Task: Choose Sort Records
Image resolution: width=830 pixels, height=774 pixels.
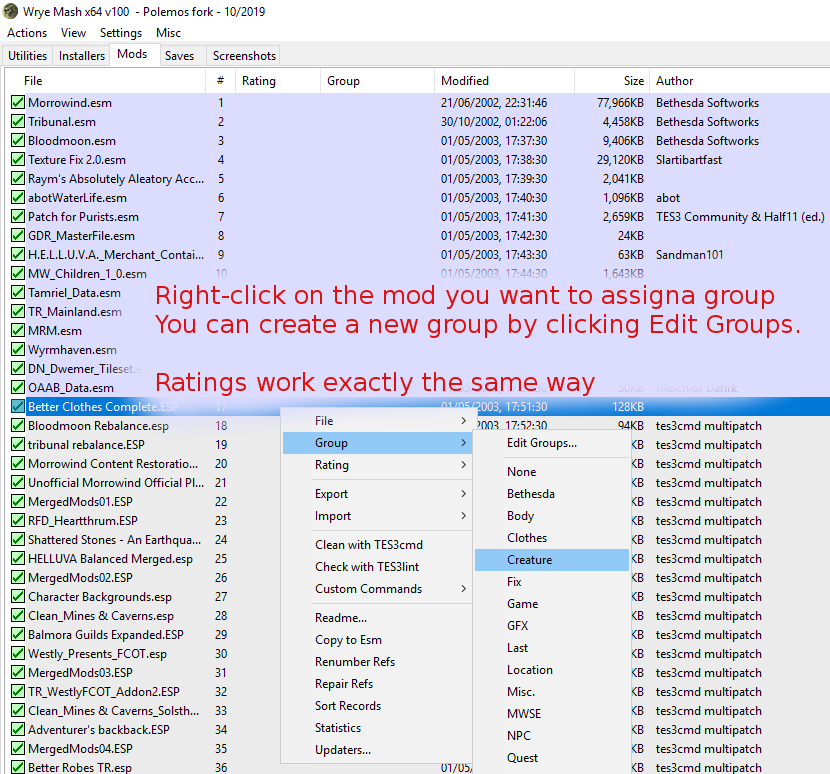Action: [377, 706]
